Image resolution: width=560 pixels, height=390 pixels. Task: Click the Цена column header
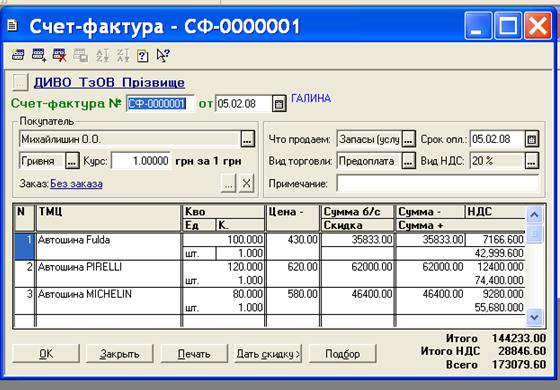[x=293, y=218]
